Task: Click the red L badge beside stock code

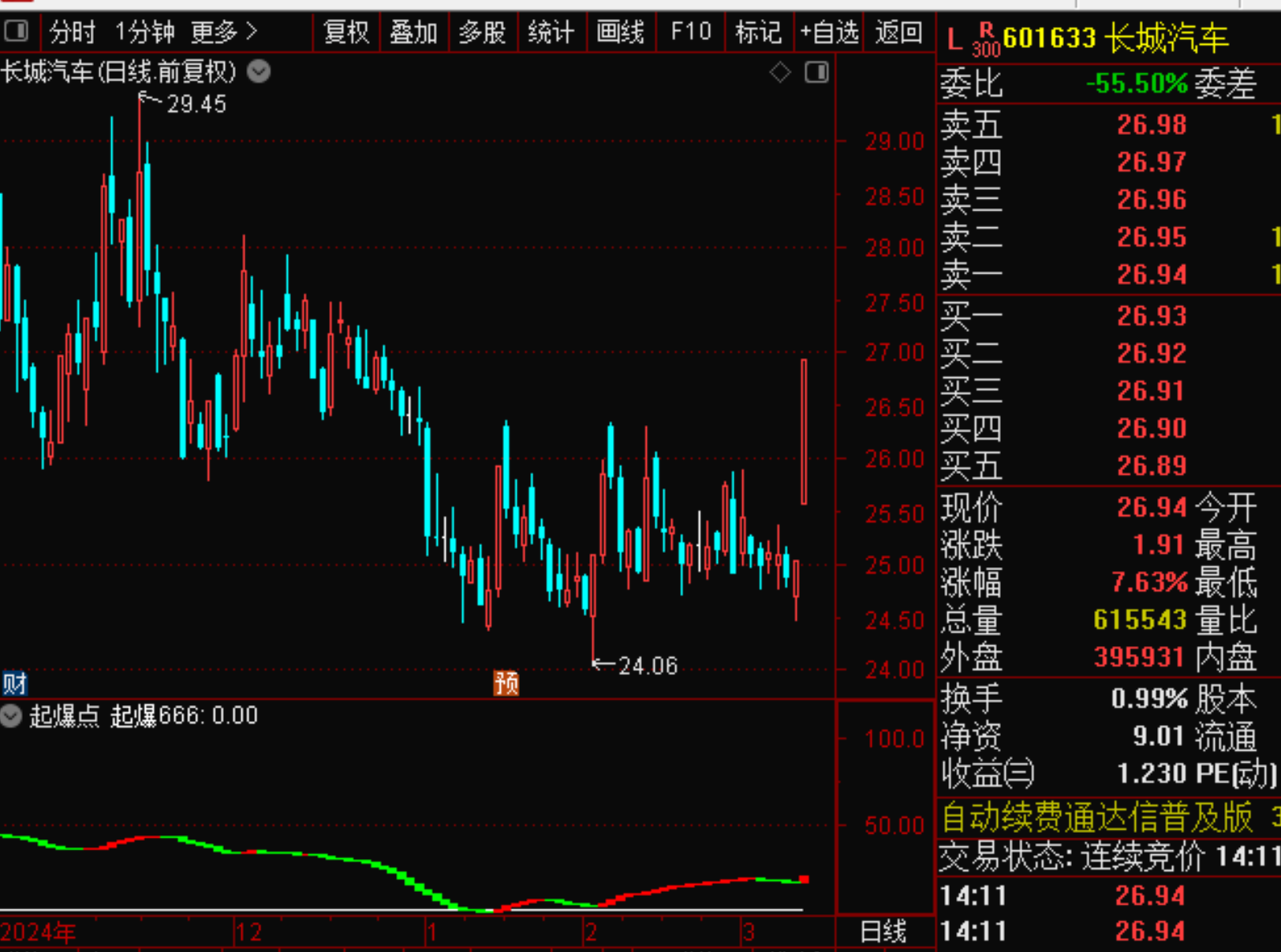Action: pyautogui.click(x=954, y=39)
